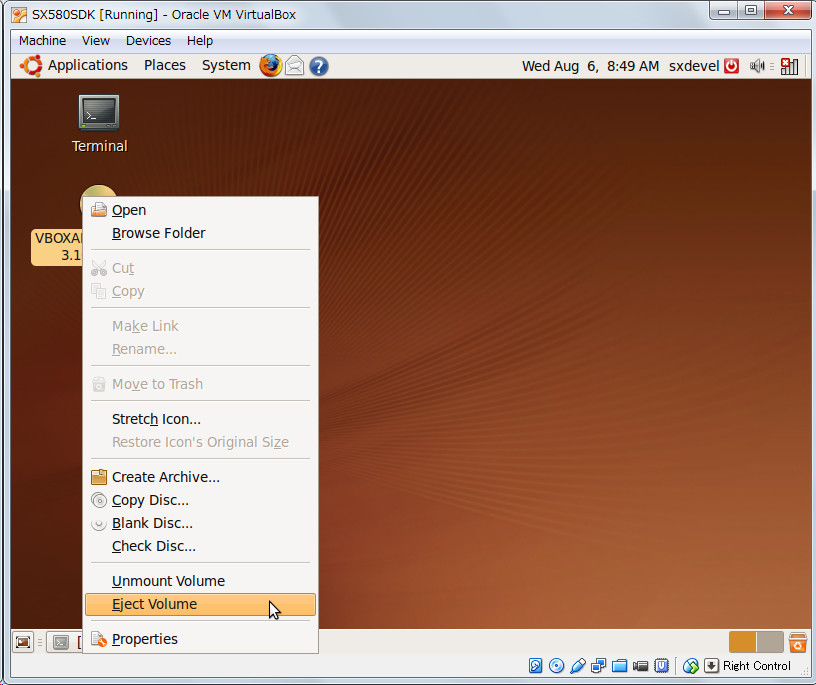The height and width of the screenshot is (685, 816).
Task: Select Unmount Volume from the context menu
Action: tap(200, 581)
